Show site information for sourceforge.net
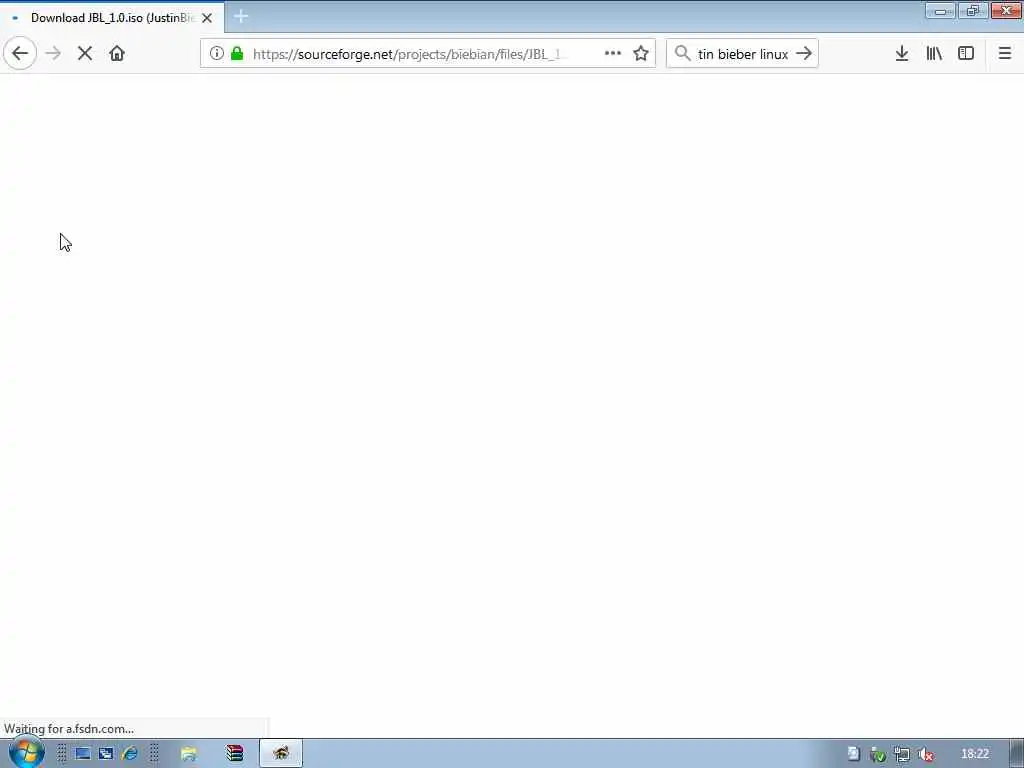1024x768 pixels. (217, 54)
